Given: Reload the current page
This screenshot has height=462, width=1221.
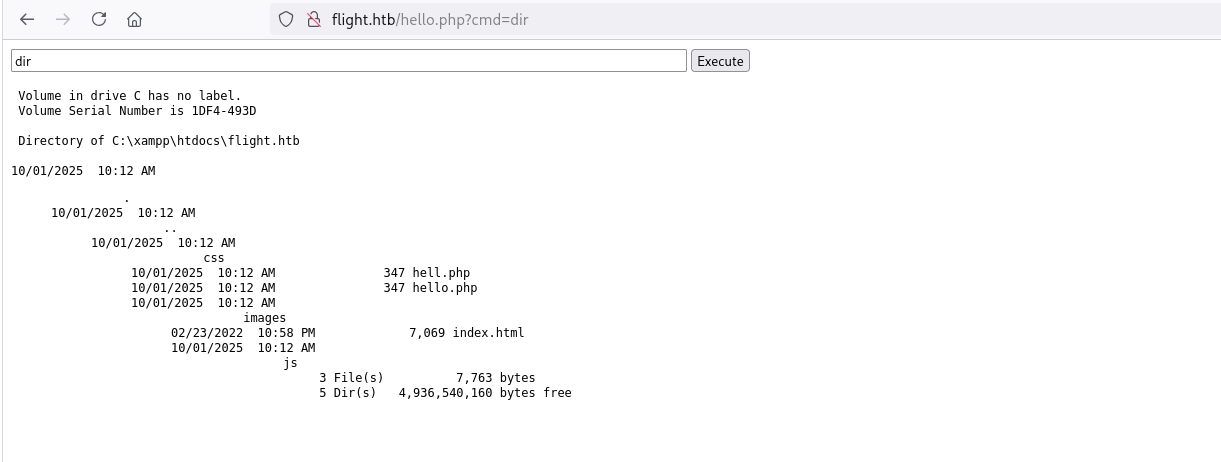Looking at the screenshot, I should click(x=99, y=19).
